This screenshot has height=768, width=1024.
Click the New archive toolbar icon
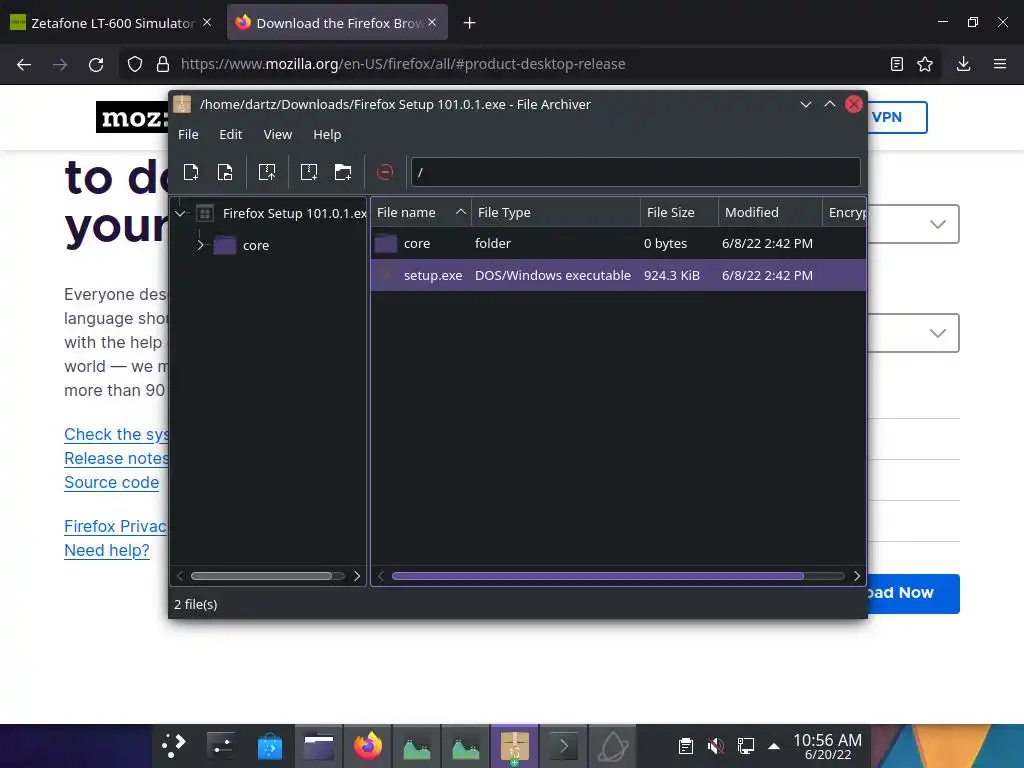coord(191,172)
